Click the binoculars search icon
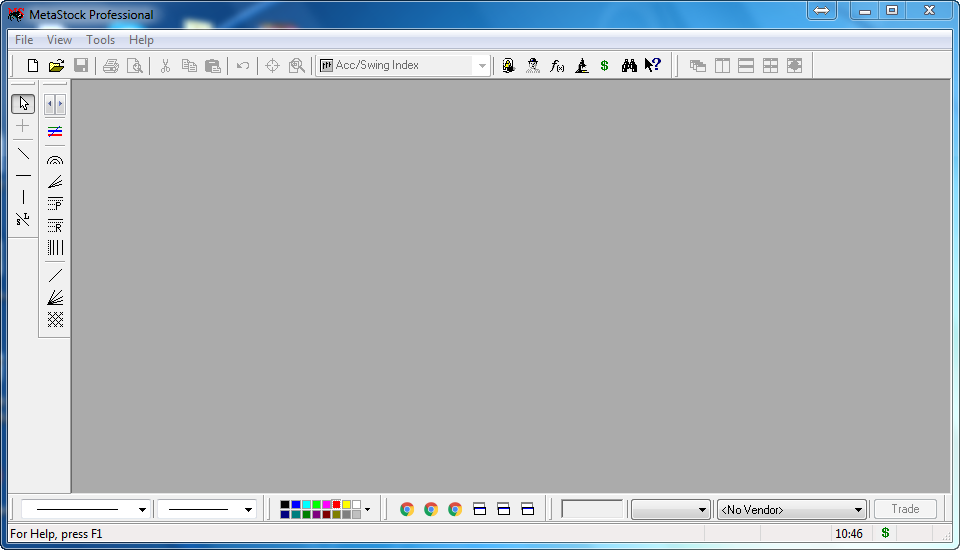The image size is (960, 550). click(x=629, y=66)
